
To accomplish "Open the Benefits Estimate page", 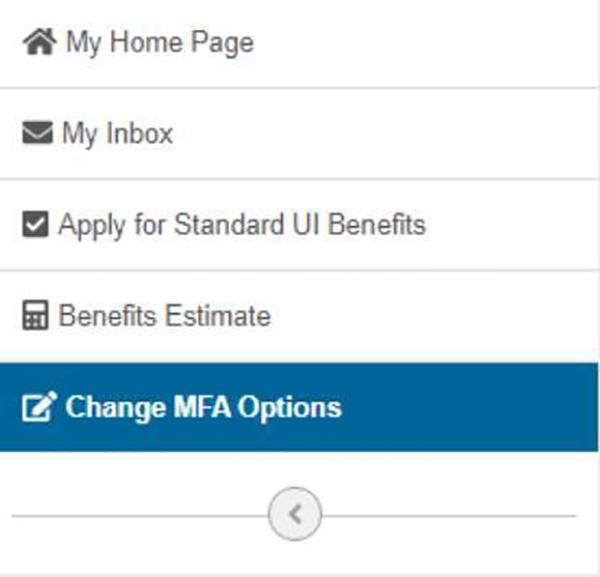I will 164,317.
